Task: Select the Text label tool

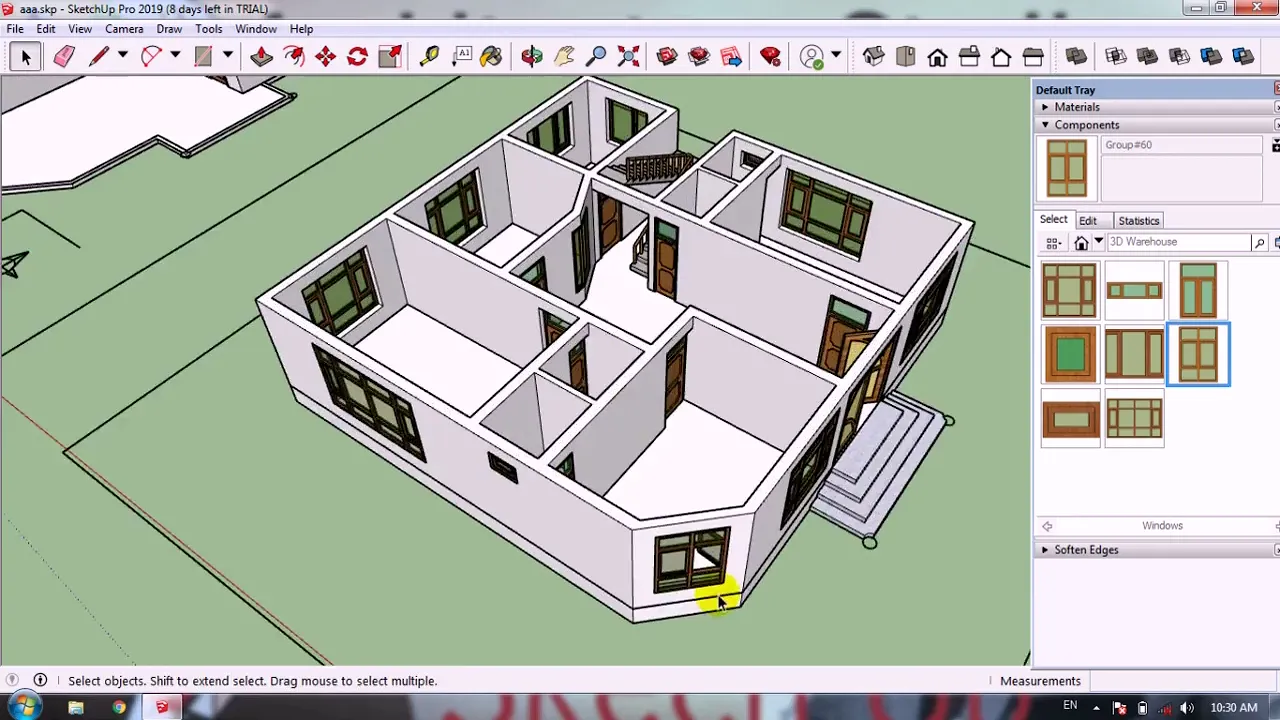Action: tap(462, 57)
